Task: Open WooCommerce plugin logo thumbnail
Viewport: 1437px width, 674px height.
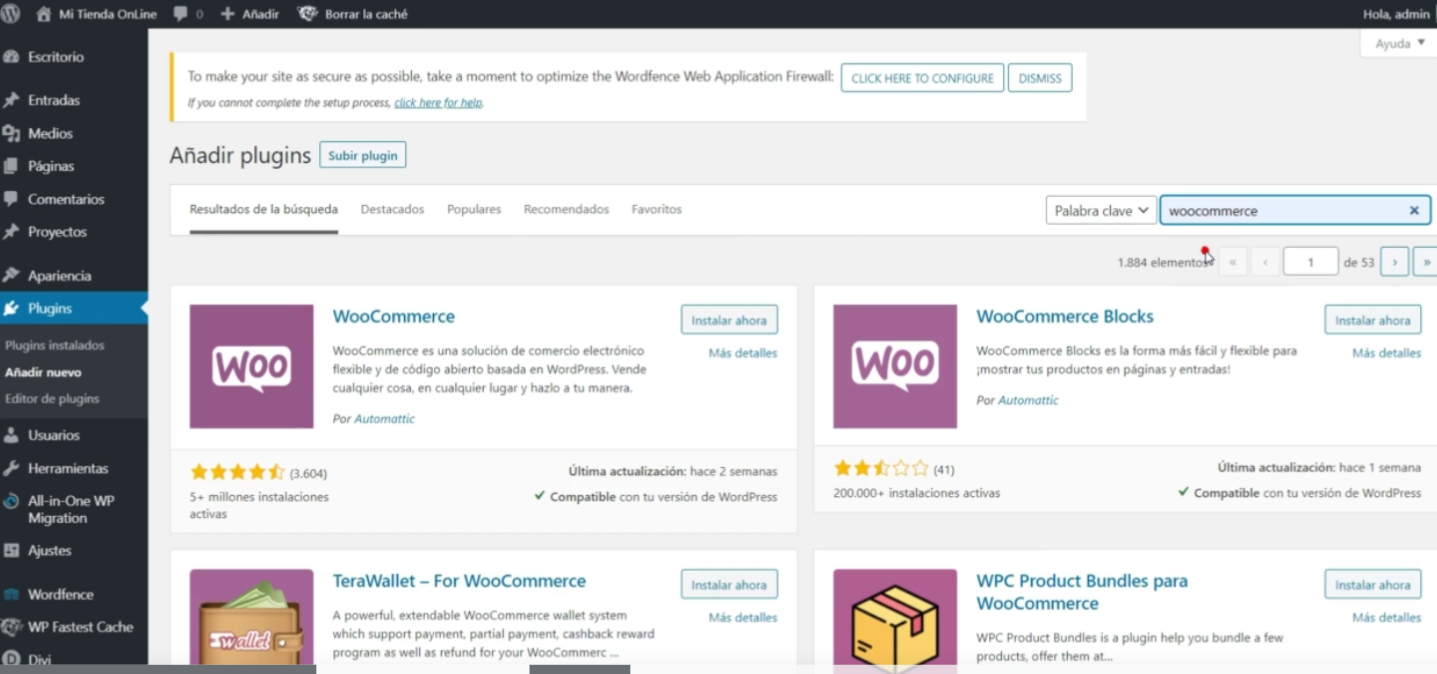Action: click(x=251, y=366)
